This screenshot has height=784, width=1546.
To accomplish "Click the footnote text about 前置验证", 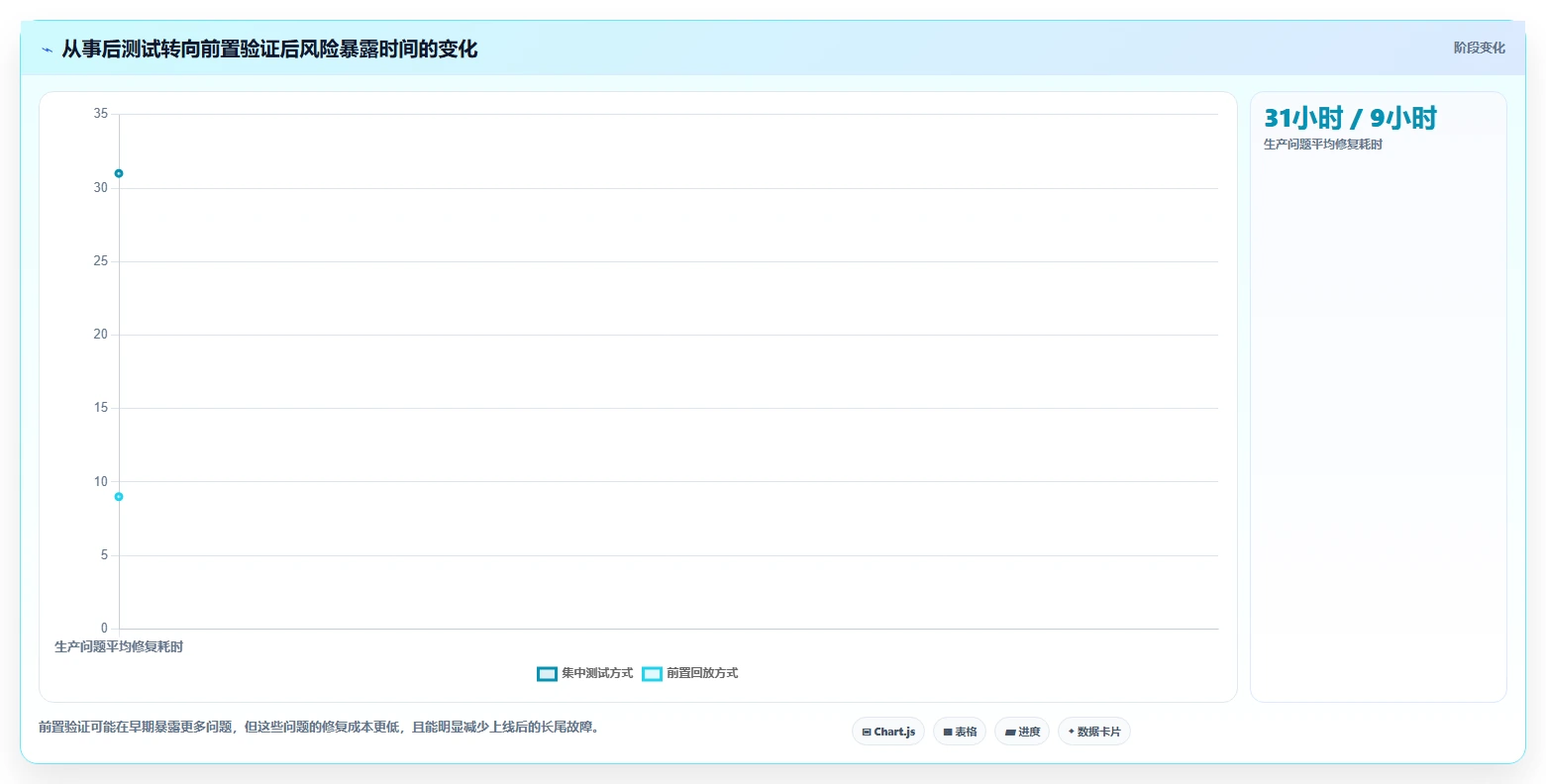I will point(320,727).
